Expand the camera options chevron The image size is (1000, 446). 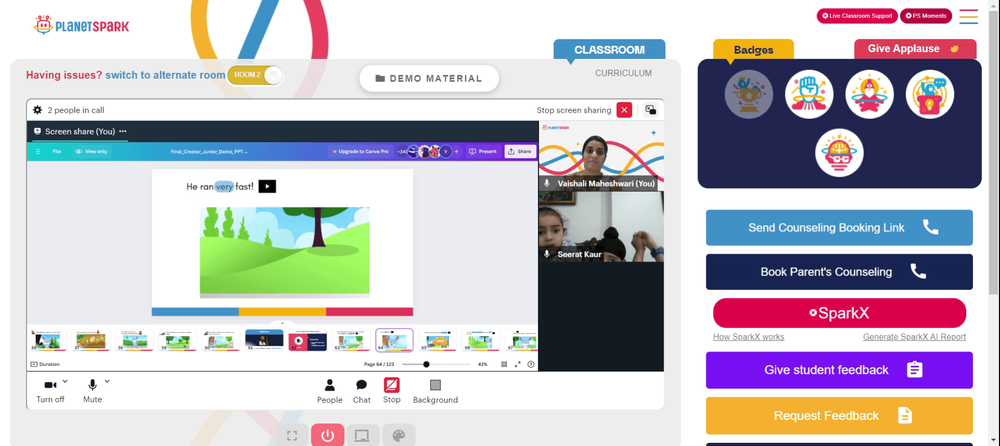pyautogui.click(x=65, y=382)
